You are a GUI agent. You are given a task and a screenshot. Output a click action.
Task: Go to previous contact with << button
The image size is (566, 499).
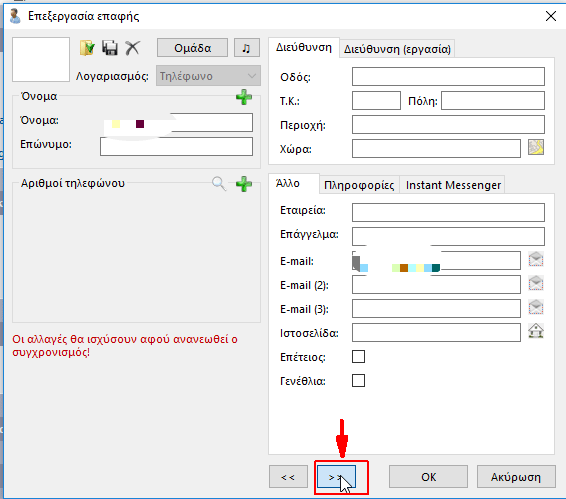288,477
